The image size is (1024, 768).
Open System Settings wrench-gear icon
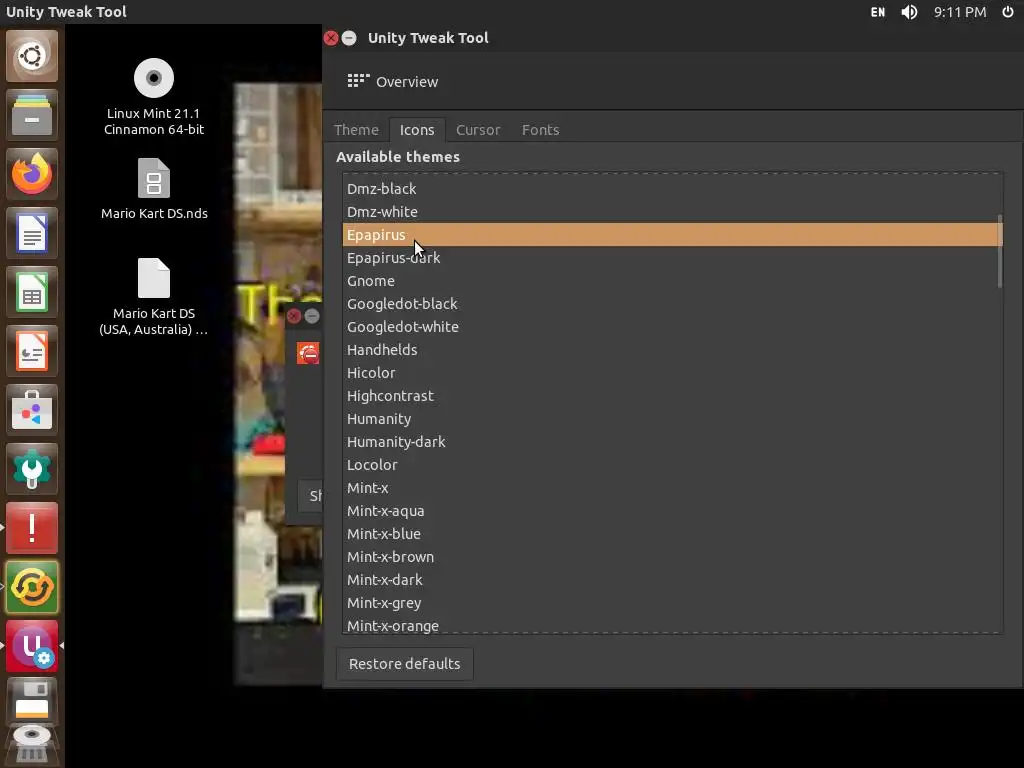[x=32, y=469]
